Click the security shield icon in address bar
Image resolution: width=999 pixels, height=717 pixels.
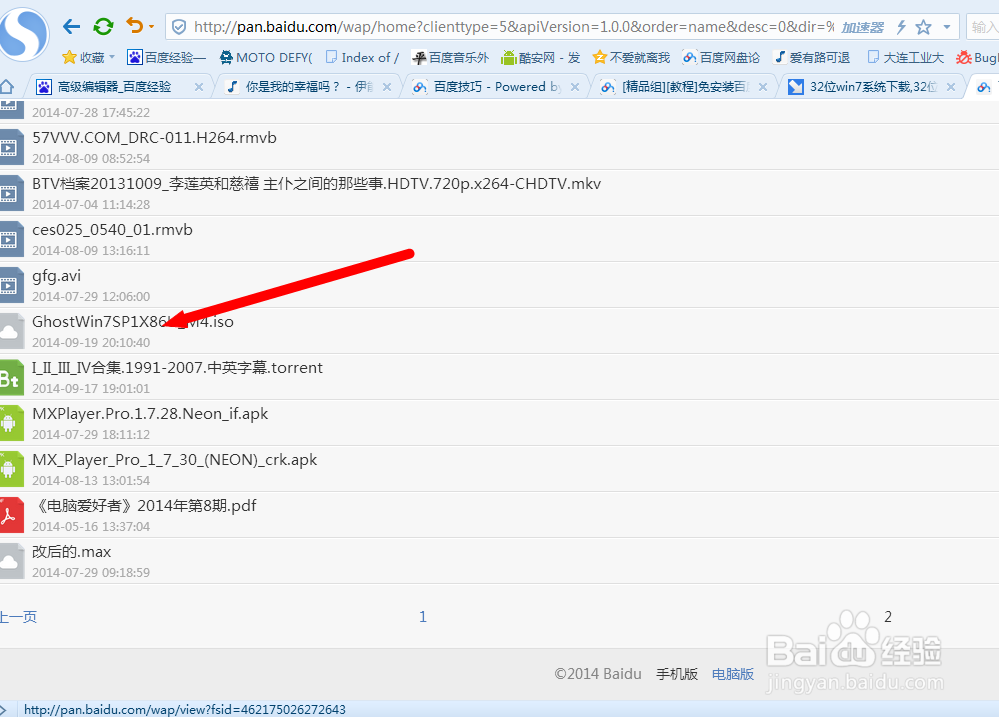click(x=180, y=27)
